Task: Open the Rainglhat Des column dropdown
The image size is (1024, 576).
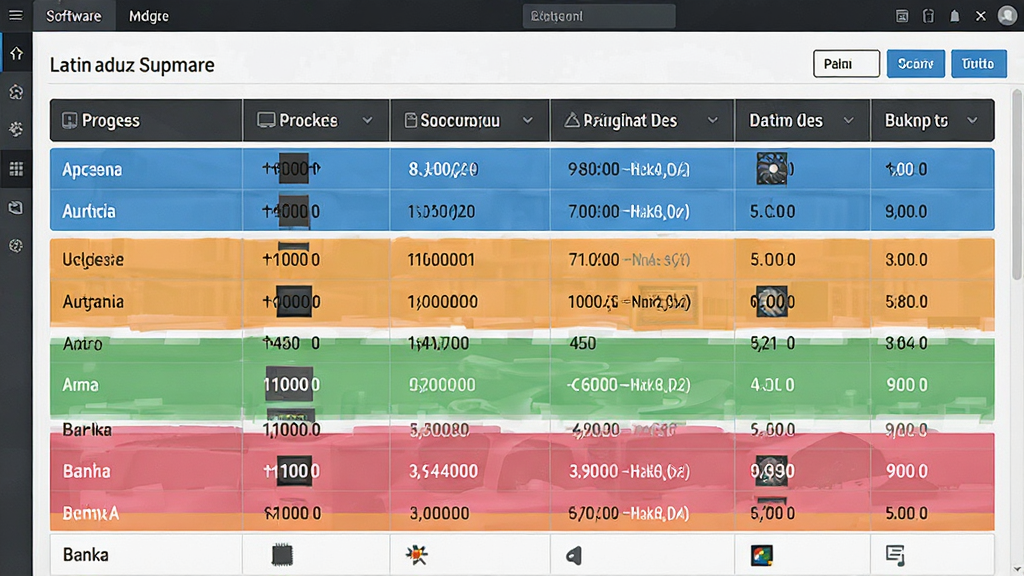Action: pyautogui.click(x=712, y=120)
